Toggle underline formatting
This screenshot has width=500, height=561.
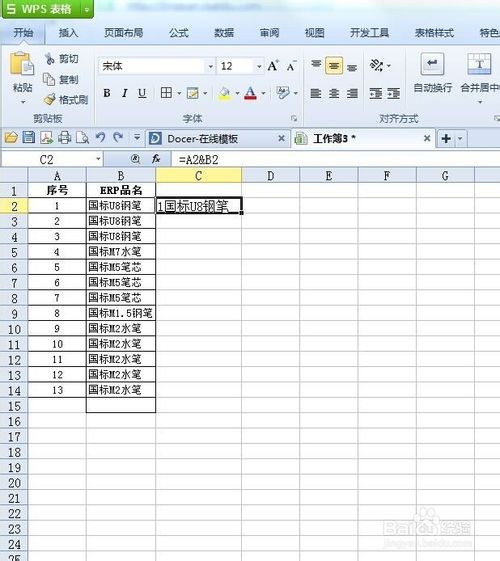tap(142, 93)
